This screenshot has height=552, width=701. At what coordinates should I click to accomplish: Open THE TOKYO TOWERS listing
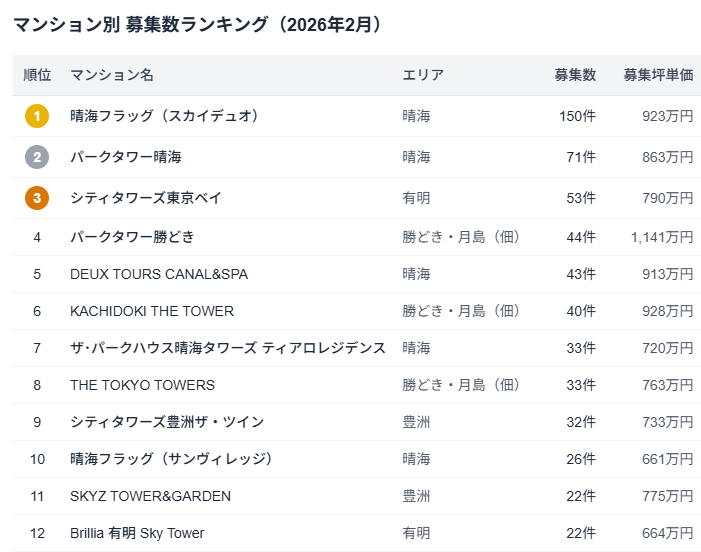[142, 385]
